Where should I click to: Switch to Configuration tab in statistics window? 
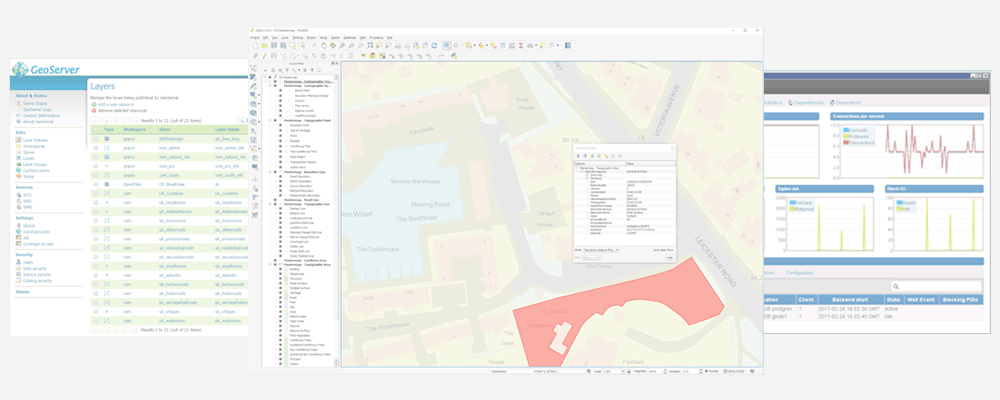tap(800, 272)
